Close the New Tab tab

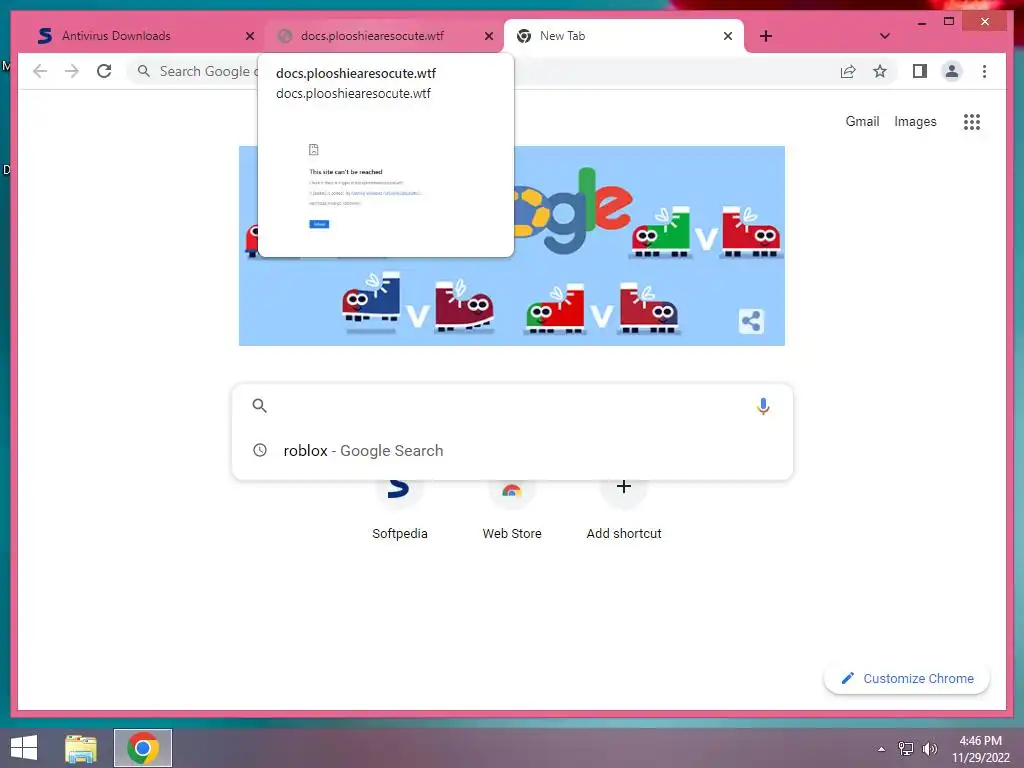coord(728,36)
